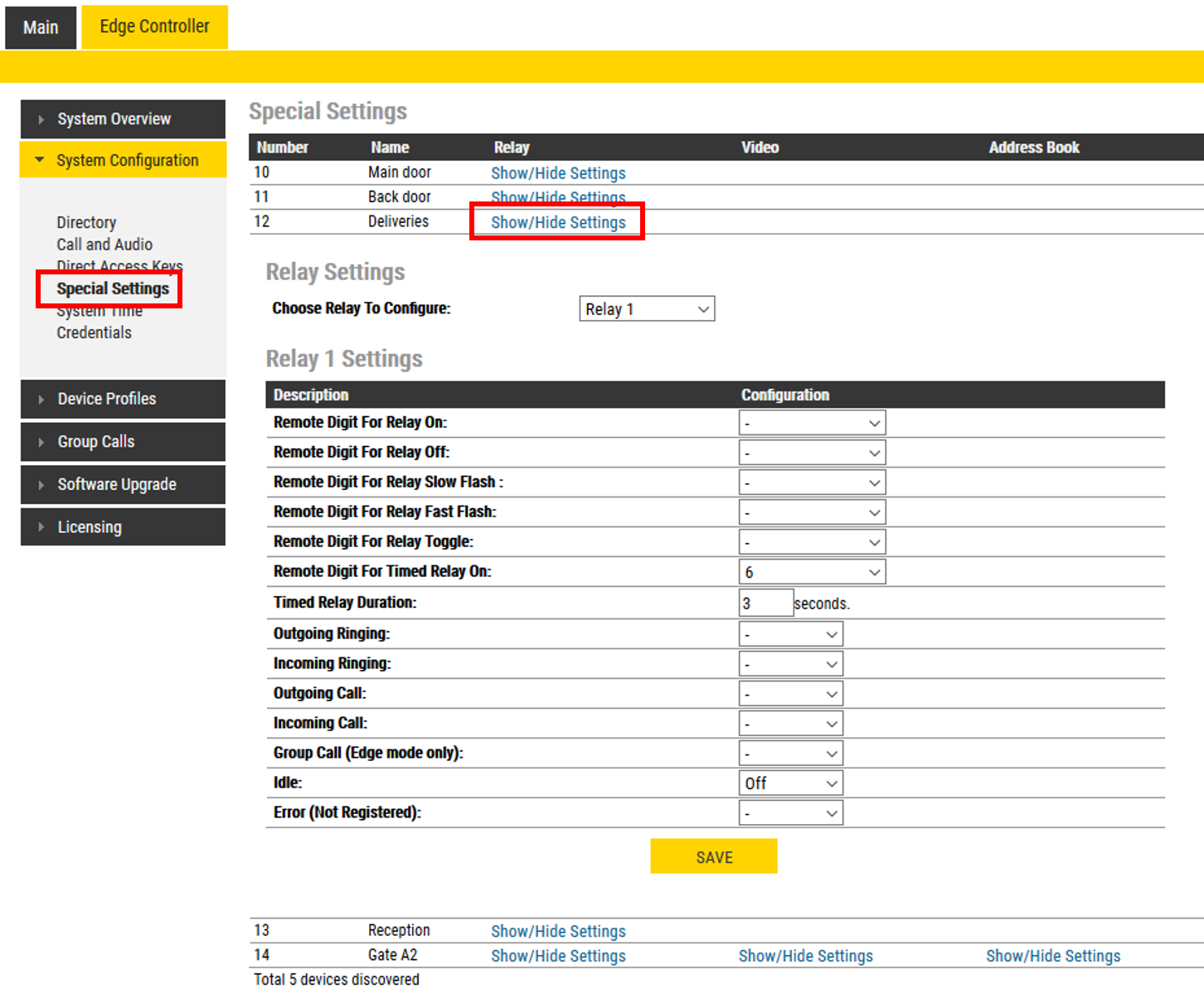Expand the Device Profiles section
The width and height of the screenshot is (1204, 994).
point(122,399)
